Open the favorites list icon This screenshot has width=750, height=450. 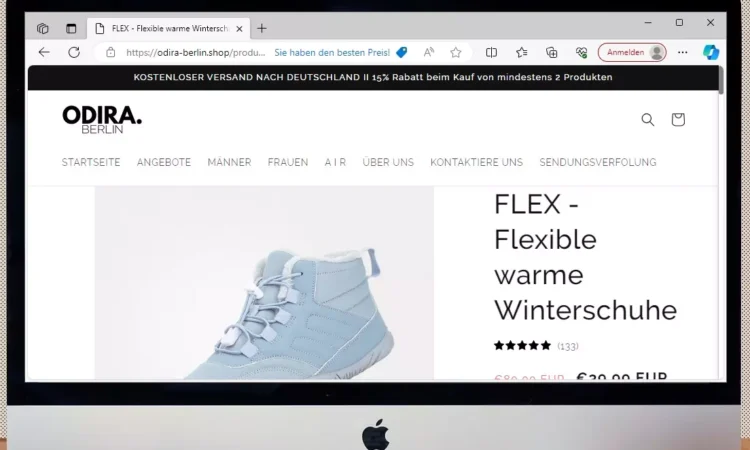[x=521, y=52]
